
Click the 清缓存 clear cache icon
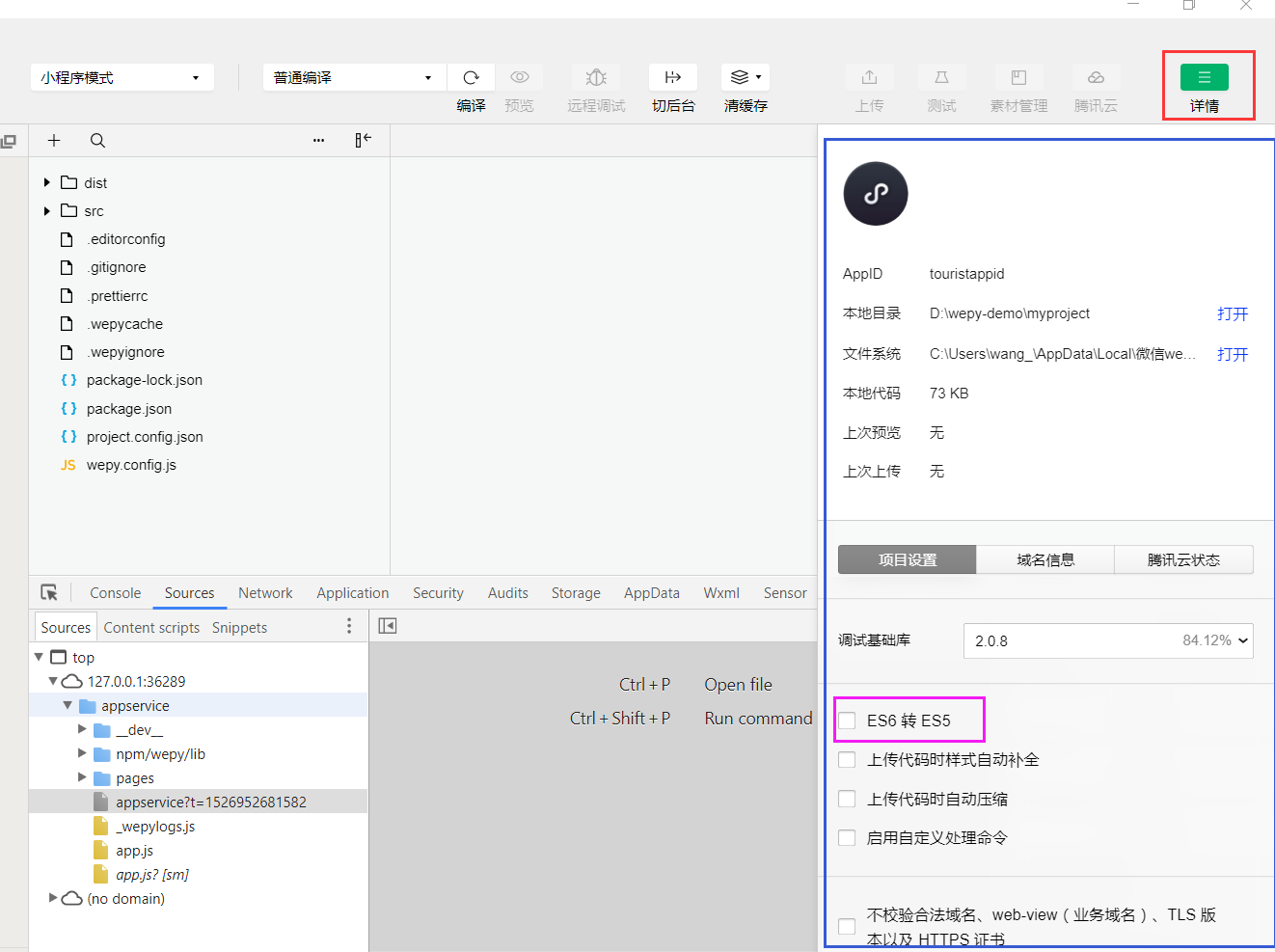tap(745, 77)
